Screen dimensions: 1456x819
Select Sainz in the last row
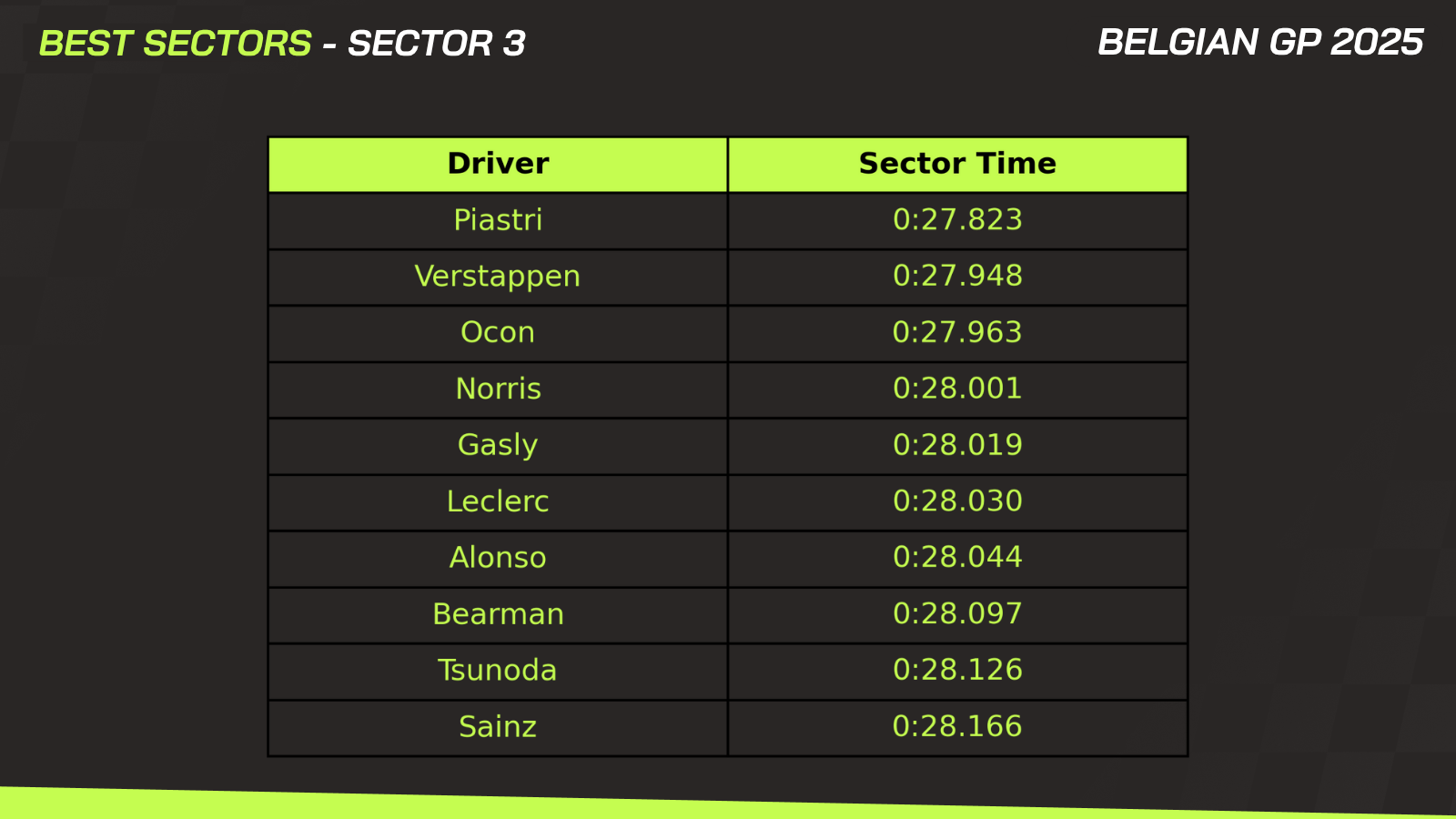(498, 727)
